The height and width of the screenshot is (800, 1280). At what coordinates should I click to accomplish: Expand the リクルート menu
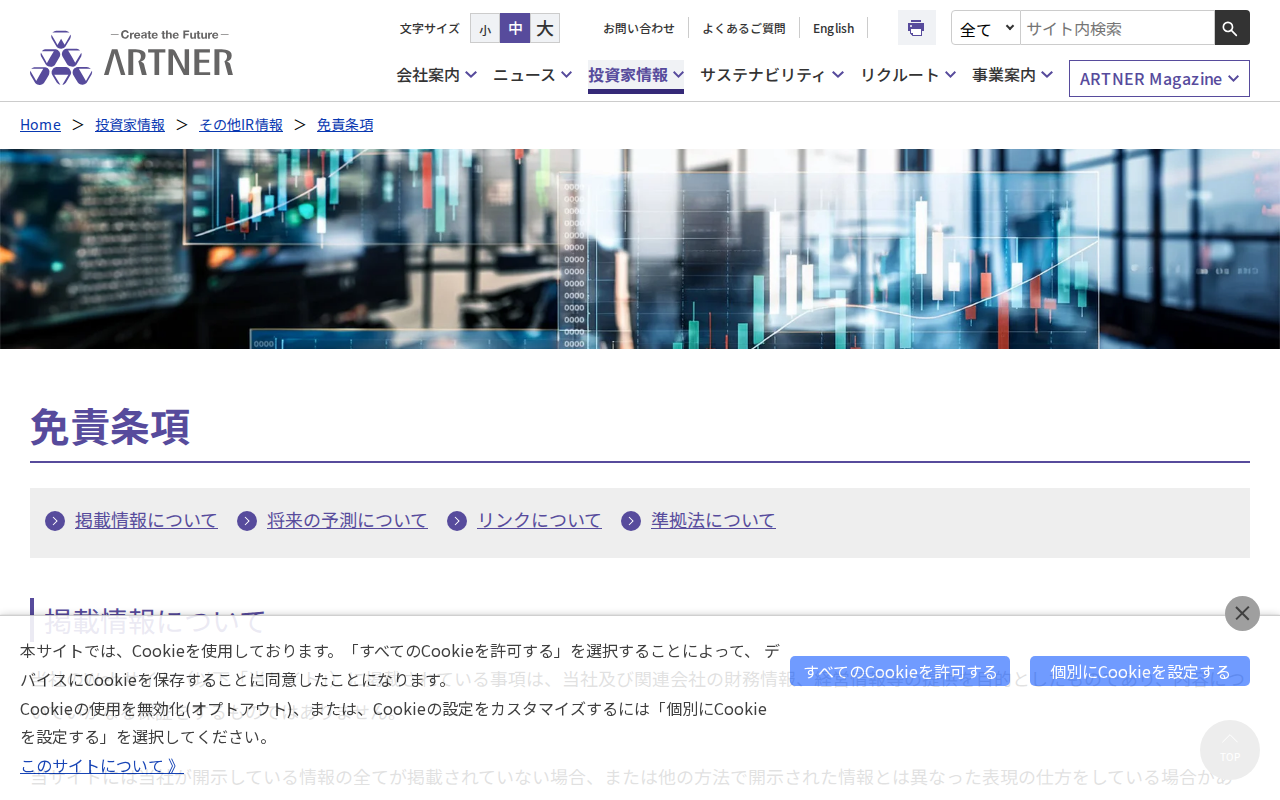[x=908, y=75]
